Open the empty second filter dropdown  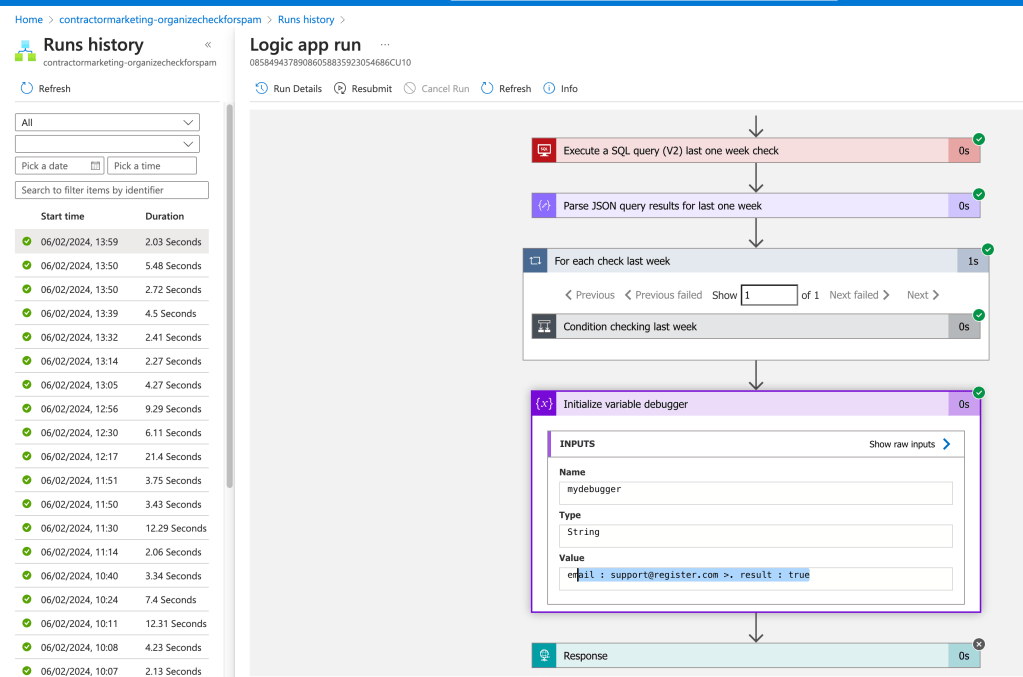point(107,144)
